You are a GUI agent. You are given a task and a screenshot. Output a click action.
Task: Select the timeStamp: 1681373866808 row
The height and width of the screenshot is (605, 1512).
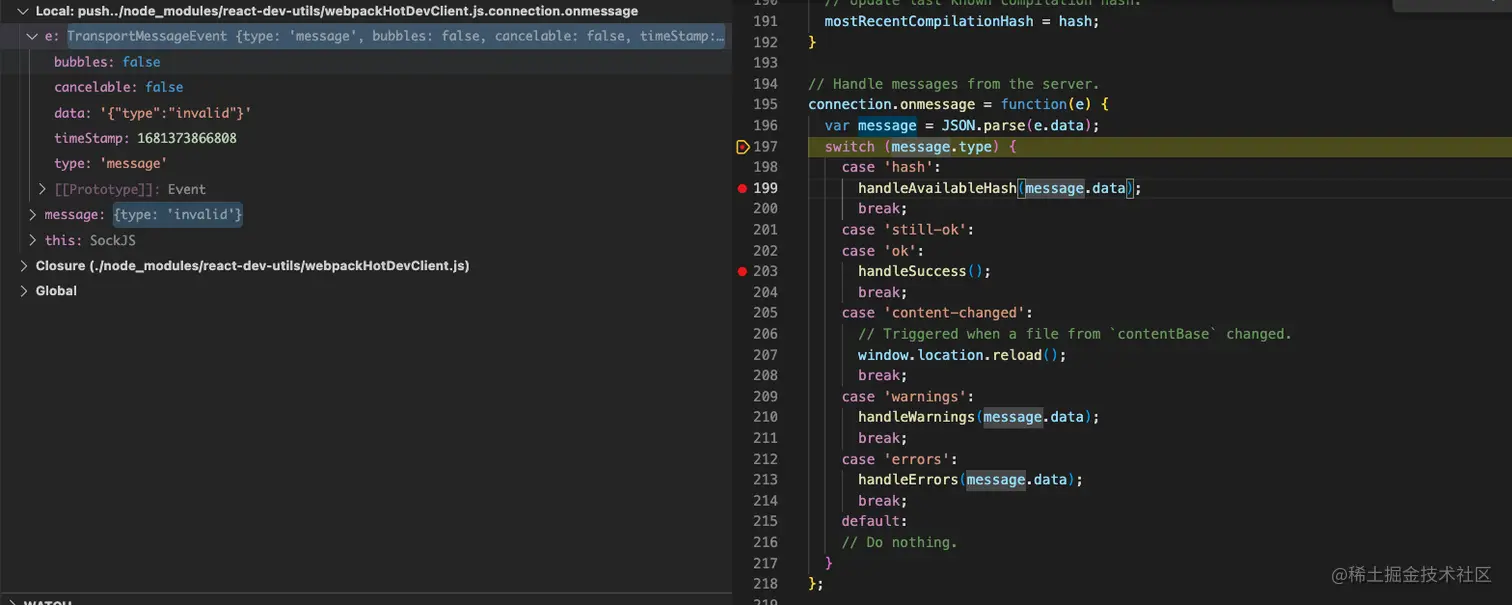(364, 138)
